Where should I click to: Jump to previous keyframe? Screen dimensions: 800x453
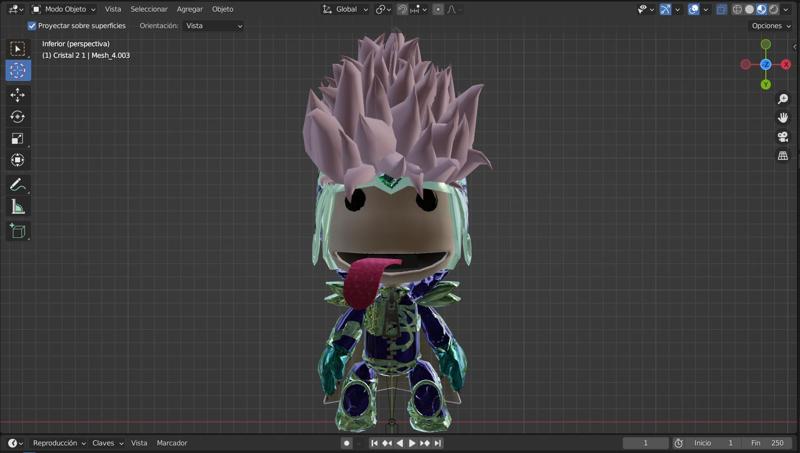click(x=387, y=443)
